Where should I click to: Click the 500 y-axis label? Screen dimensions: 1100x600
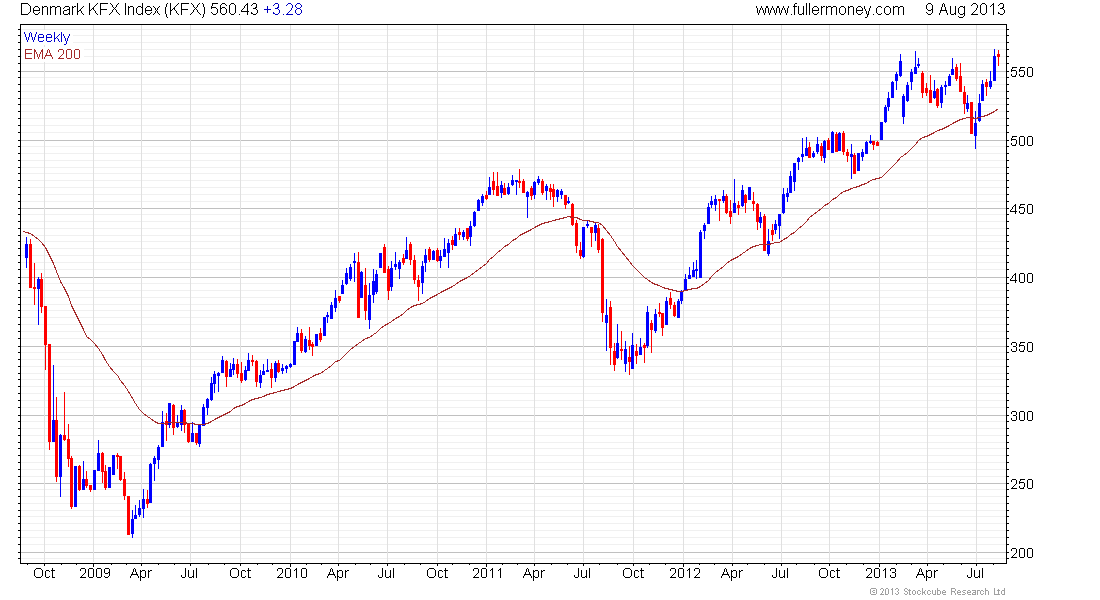coord(1021,141)
